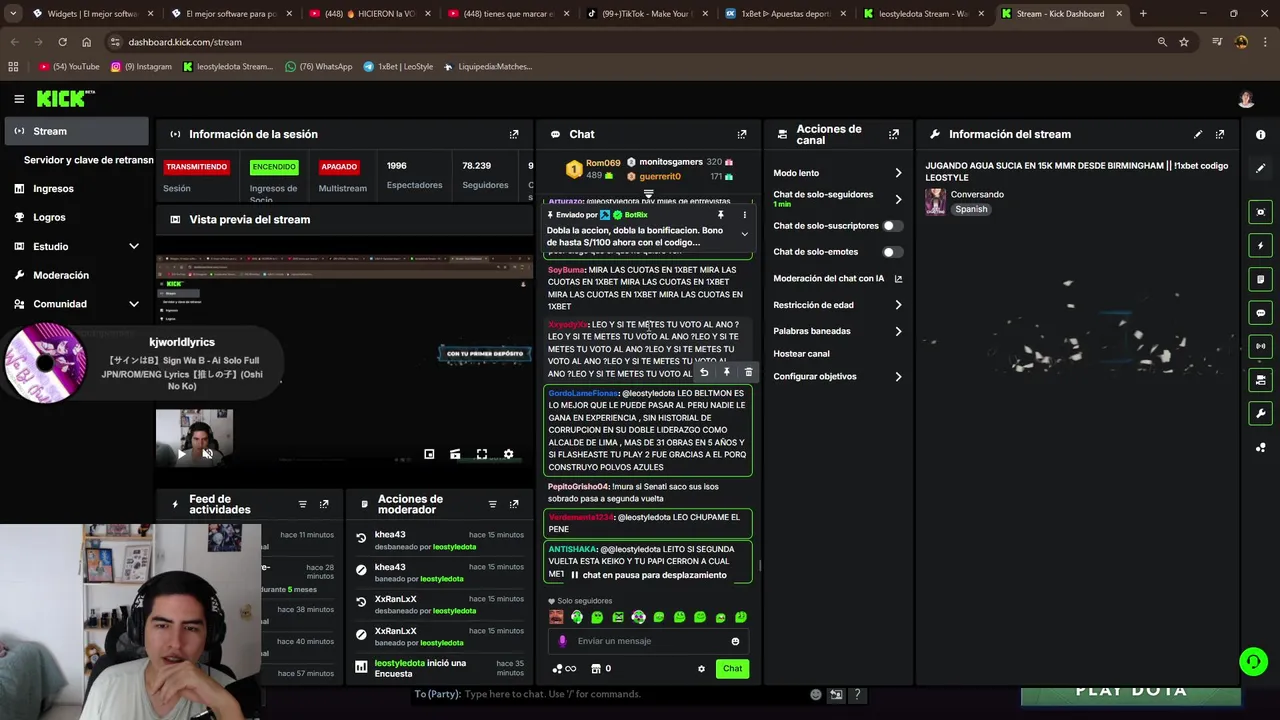Open the profile avatar menu

(x=1246, y=99)
